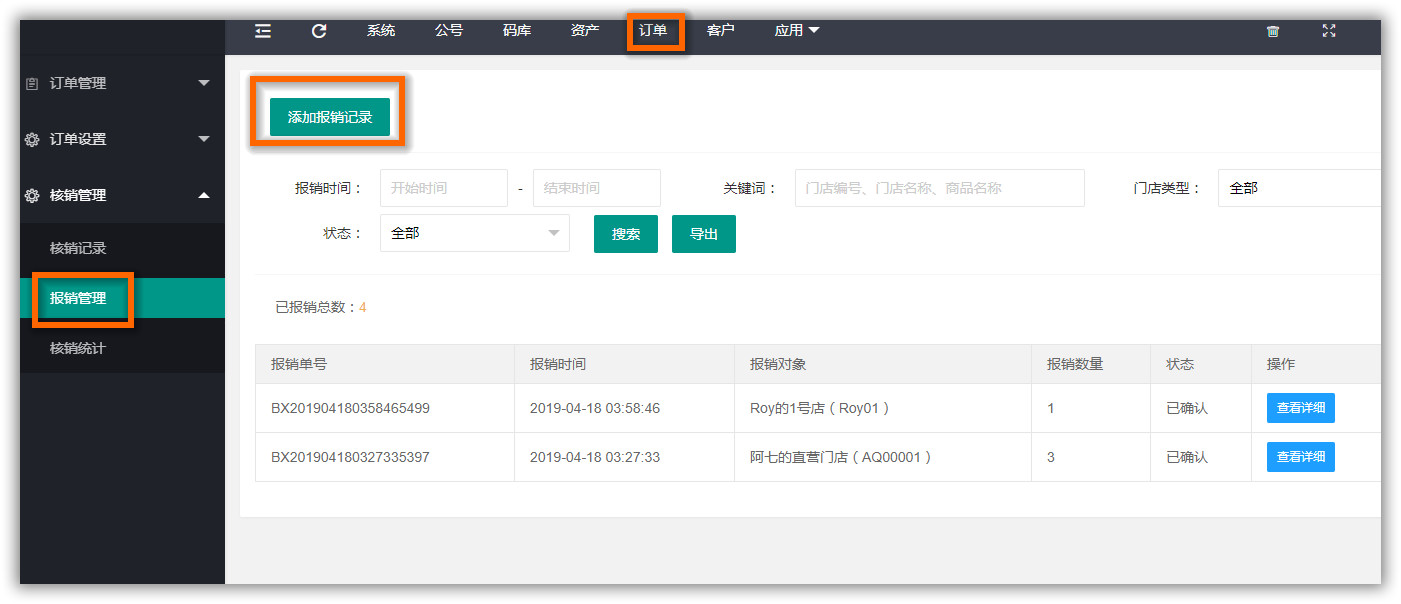Click the gear icon beside 核销管理

[32, 196]
